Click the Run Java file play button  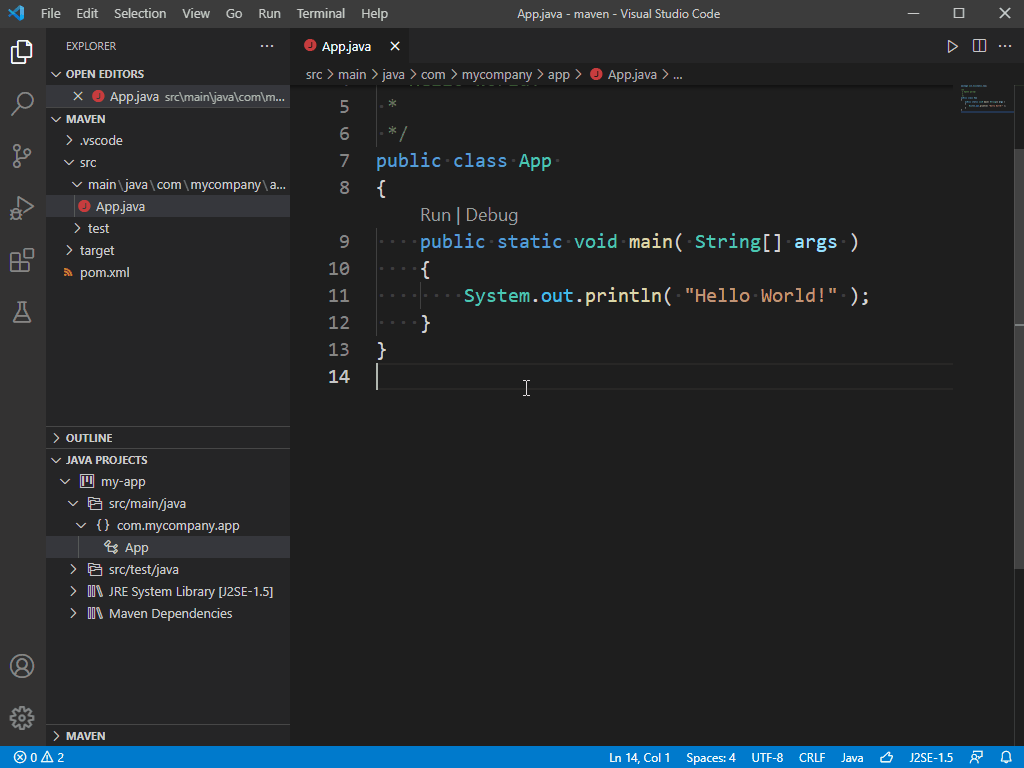click(x=951, y=45)
